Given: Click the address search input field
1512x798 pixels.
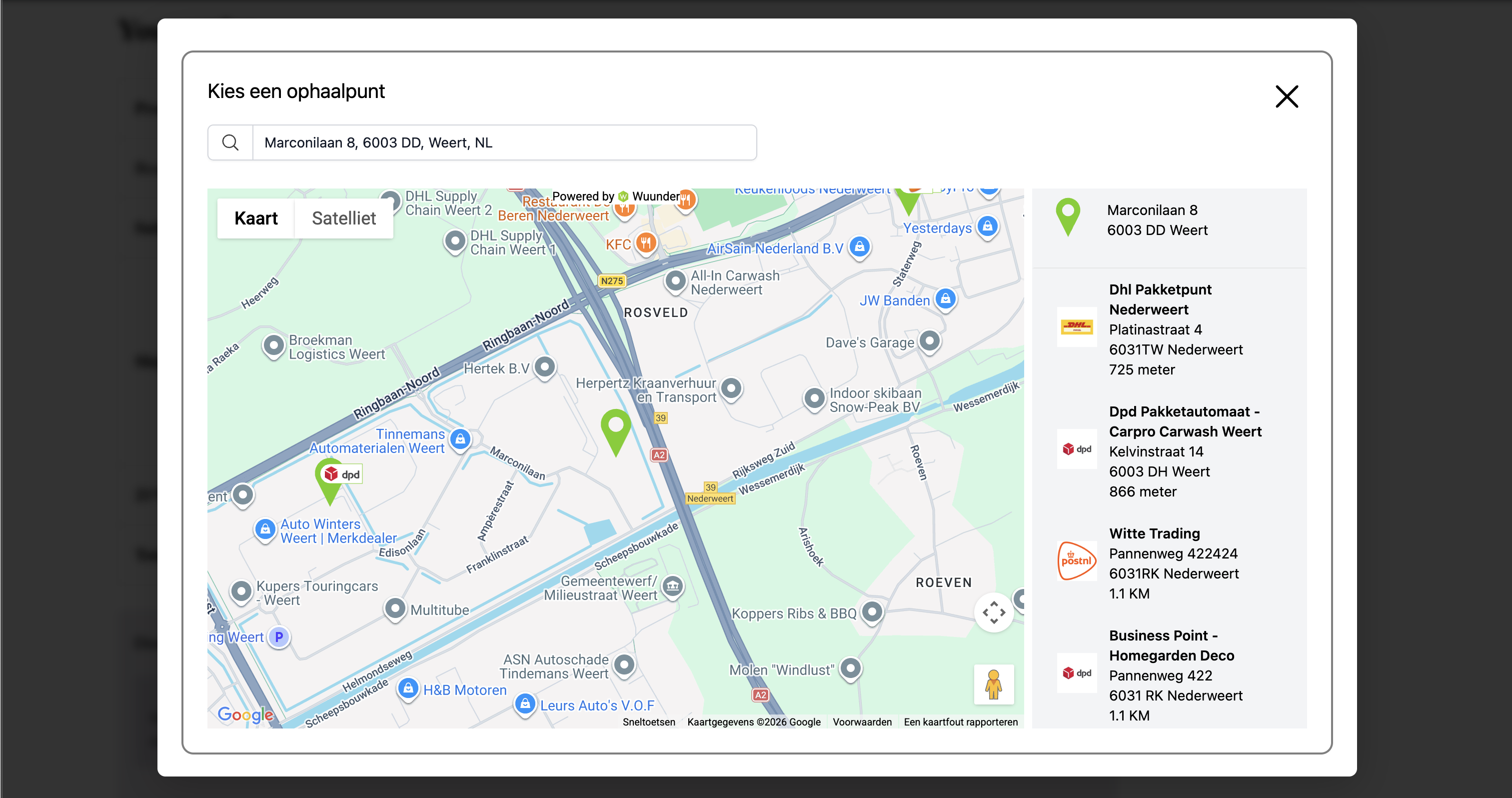Looking at the screenshot, I should (x=505, y=142).
